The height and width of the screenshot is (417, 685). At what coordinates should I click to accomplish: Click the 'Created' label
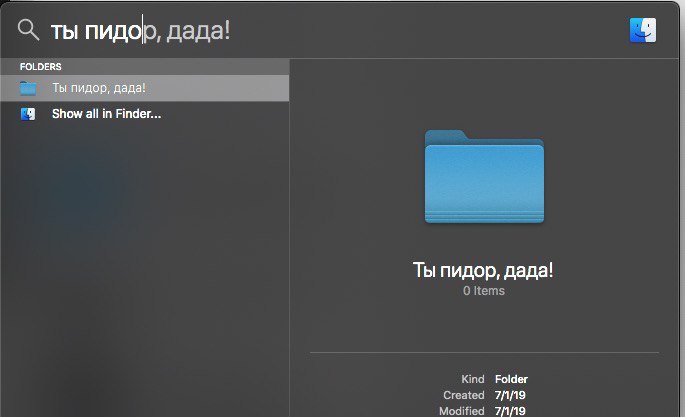pos(464,395)
